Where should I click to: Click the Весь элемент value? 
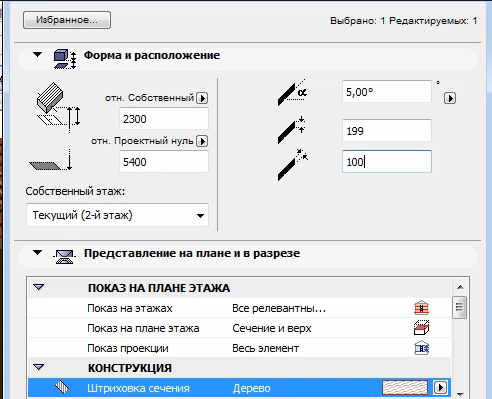[265, 348]
